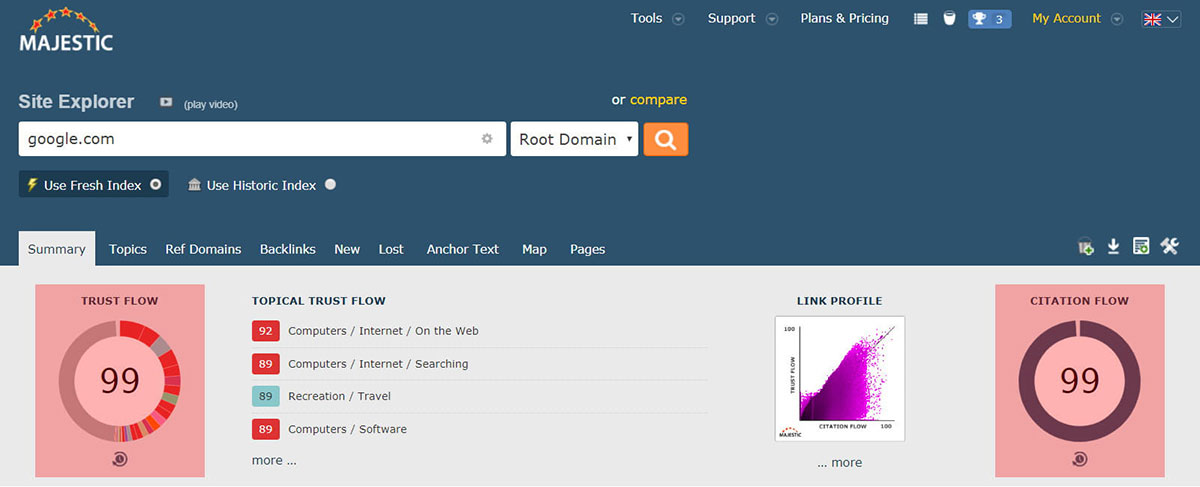This screenshot has height=487, width=1200.
Task: Click the compare link
Action: 658,99
